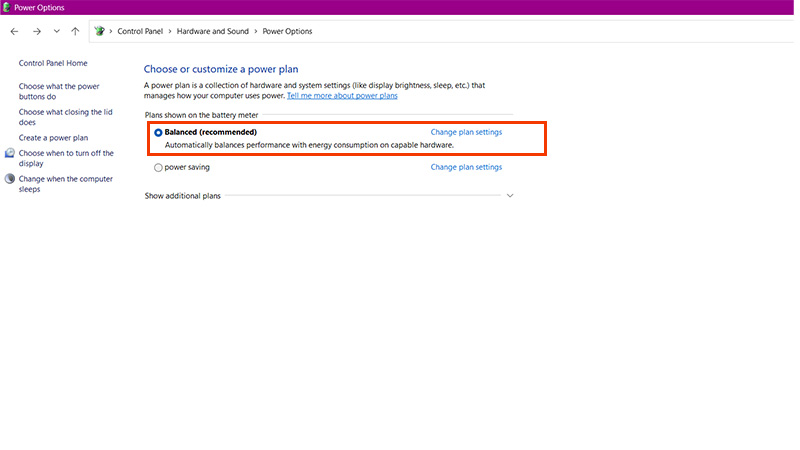Click icon beside 'Choose when to turn off the display'

coord(10,153)
